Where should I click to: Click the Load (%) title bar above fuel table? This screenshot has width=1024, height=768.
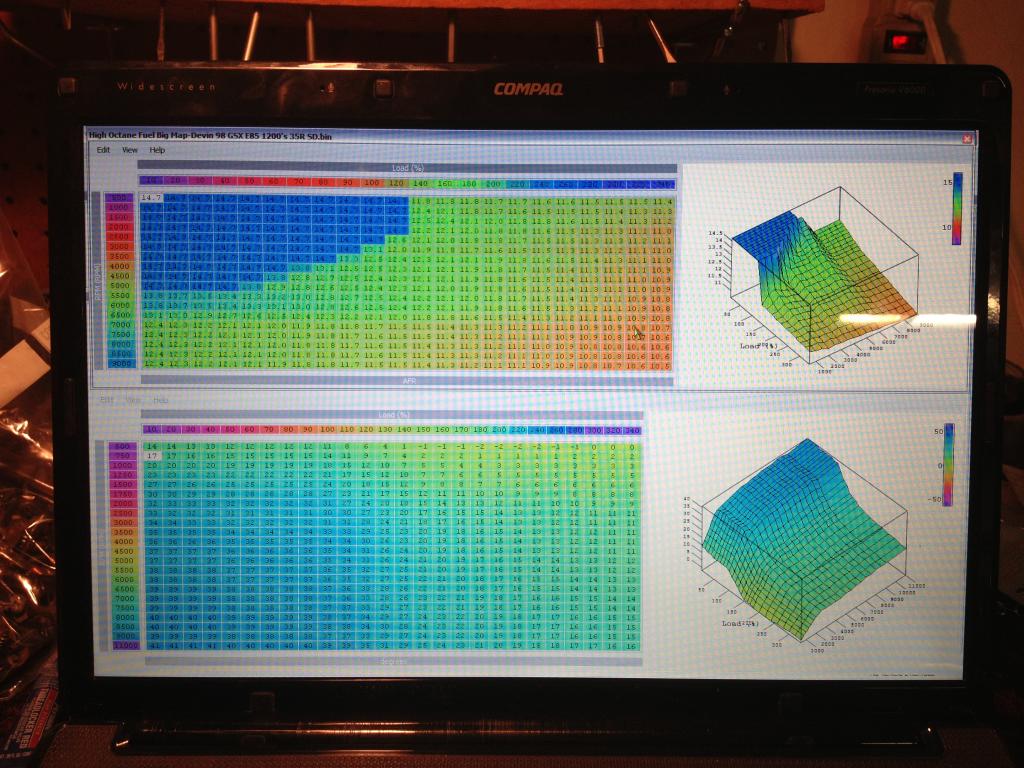pyautogui.click(x=408, y=168)
